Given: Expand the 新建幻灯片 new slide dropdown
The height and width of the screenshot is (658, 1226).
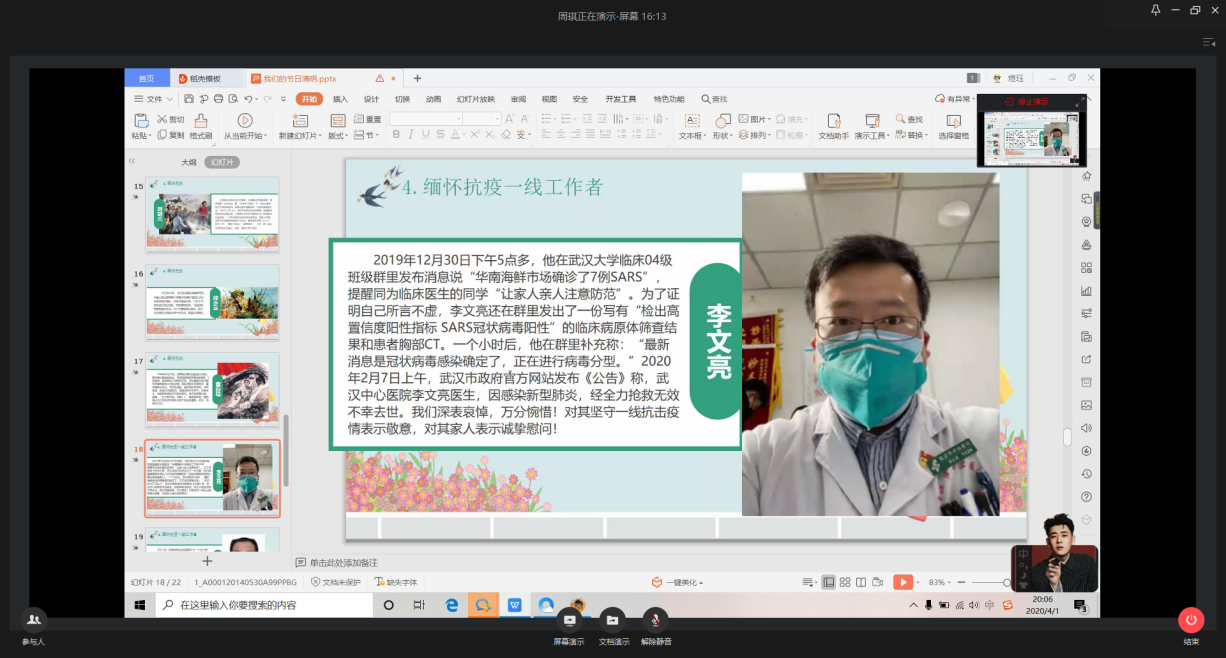Looking at the screenshot, I should 298,136.
